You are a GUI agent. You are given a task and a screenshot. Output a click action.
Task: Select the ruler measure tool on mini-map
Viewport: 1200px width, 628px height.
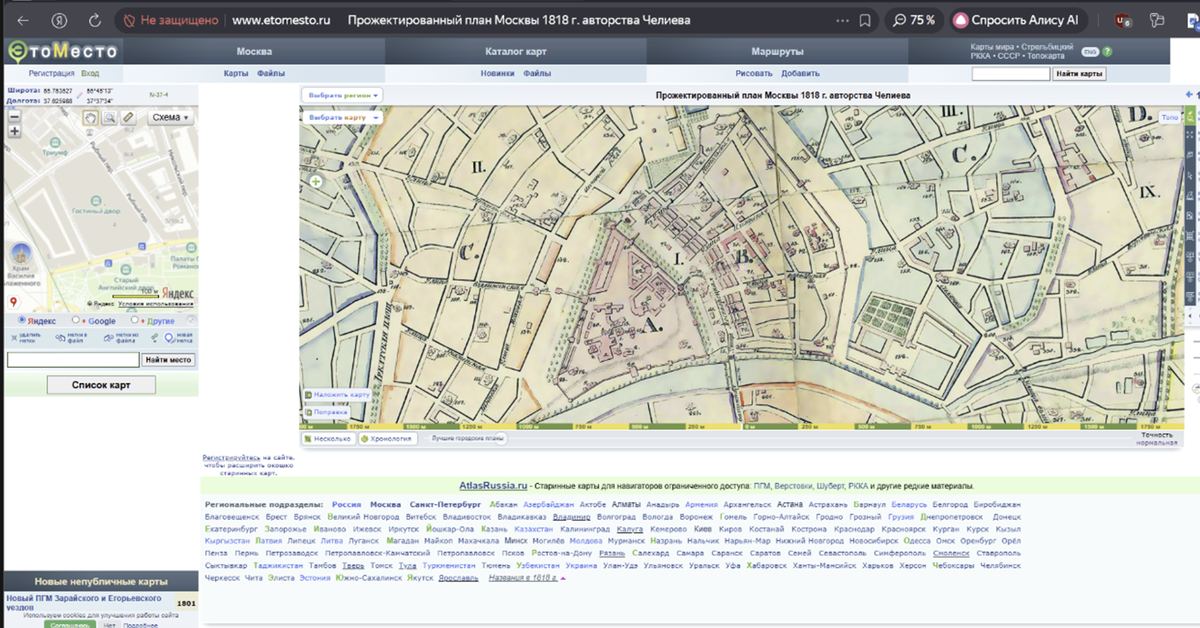coord(127,117)
